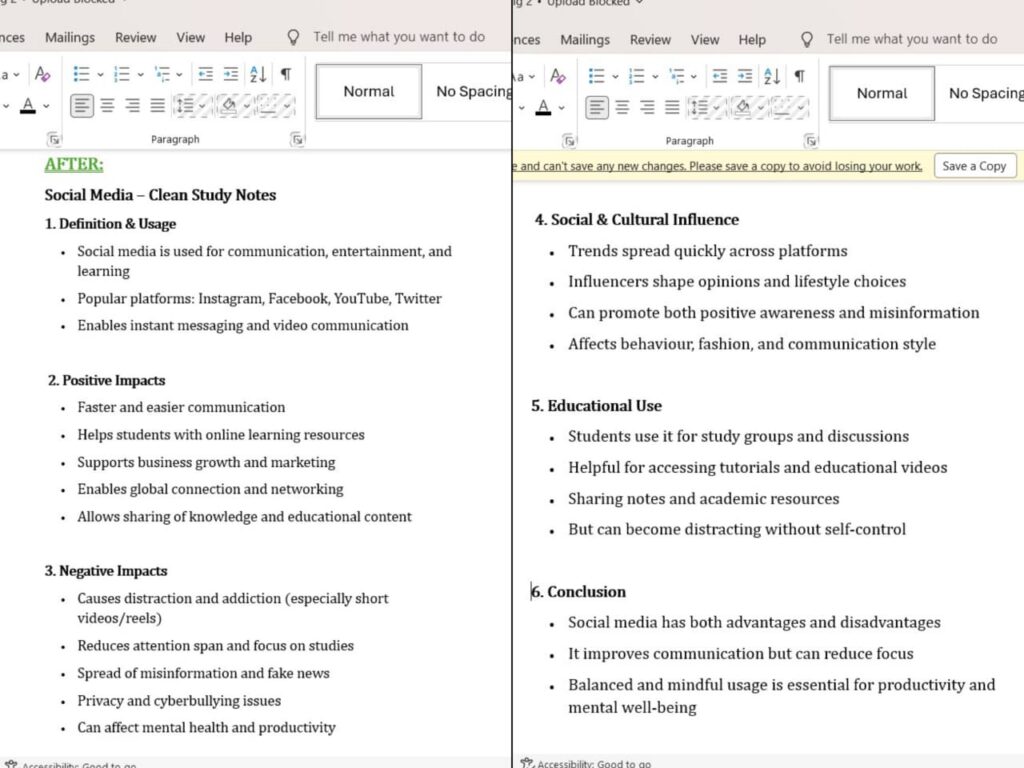The height and width of the screenshot is (768, 1024).
Task: Toggle align left in right window
Action: pos(596,107)
